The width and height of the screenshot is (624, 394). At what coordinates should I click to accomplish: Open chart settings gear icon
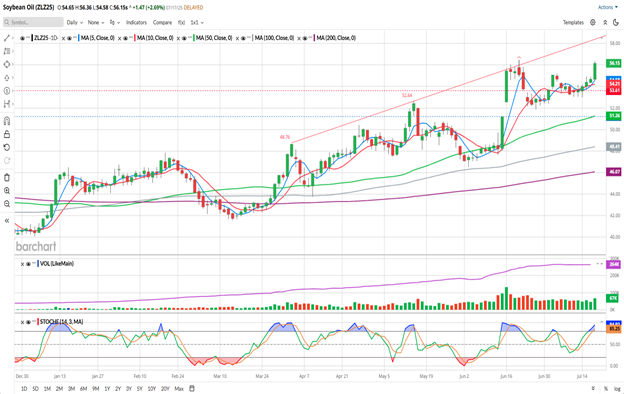pyautogui.click(x=593, y=23)
